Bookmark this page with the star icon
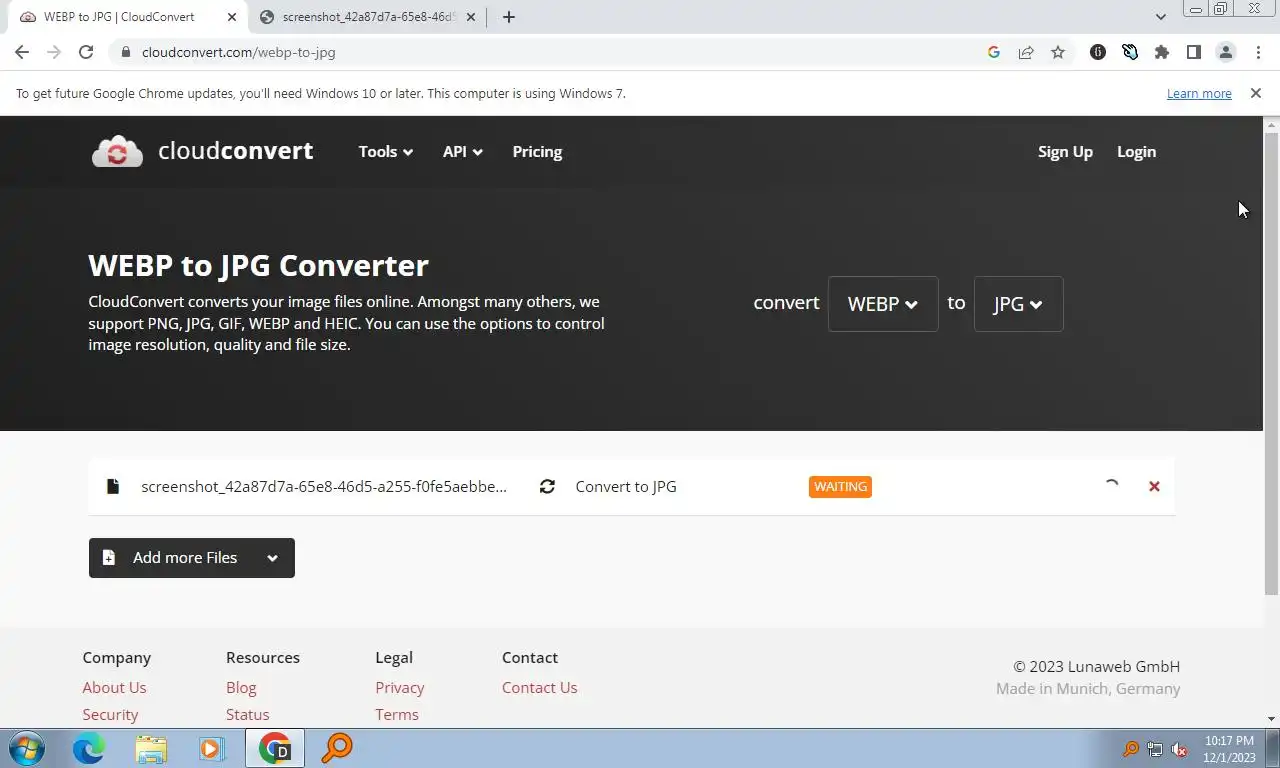This screenshot has width=1280, height=768. tap(1058, 52)
